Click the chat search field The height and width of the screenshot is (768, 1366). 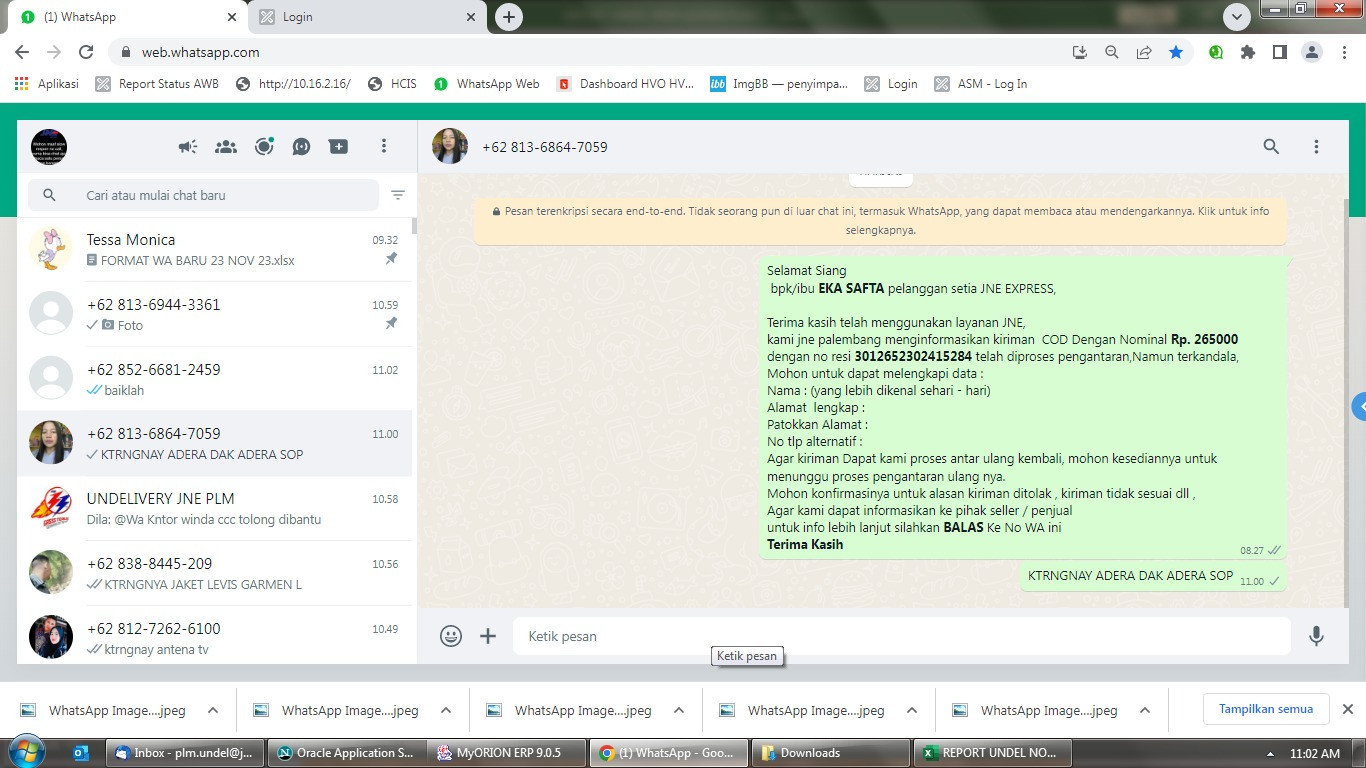(x=203, y=196)
